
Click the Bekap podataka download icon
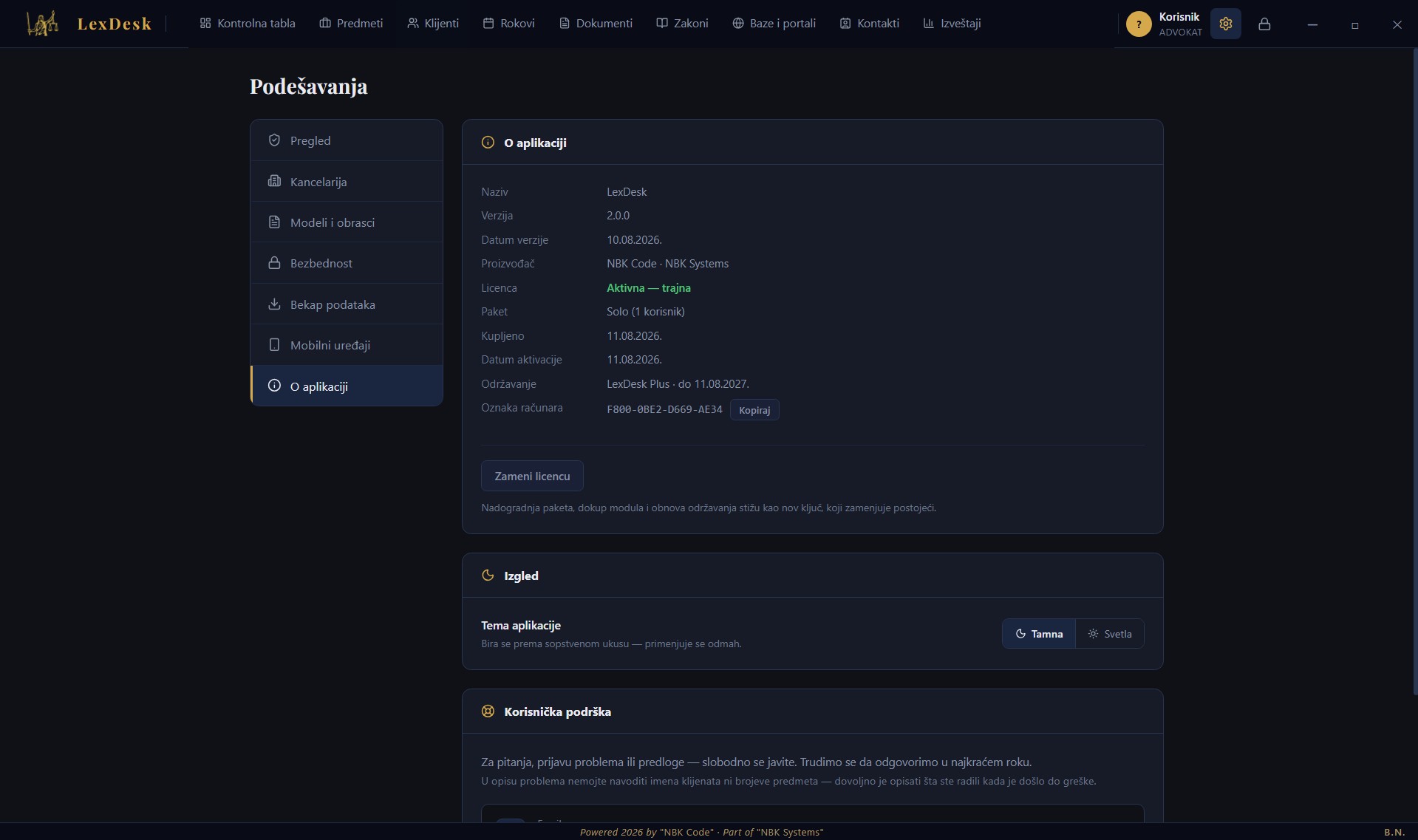click(274, 304)
